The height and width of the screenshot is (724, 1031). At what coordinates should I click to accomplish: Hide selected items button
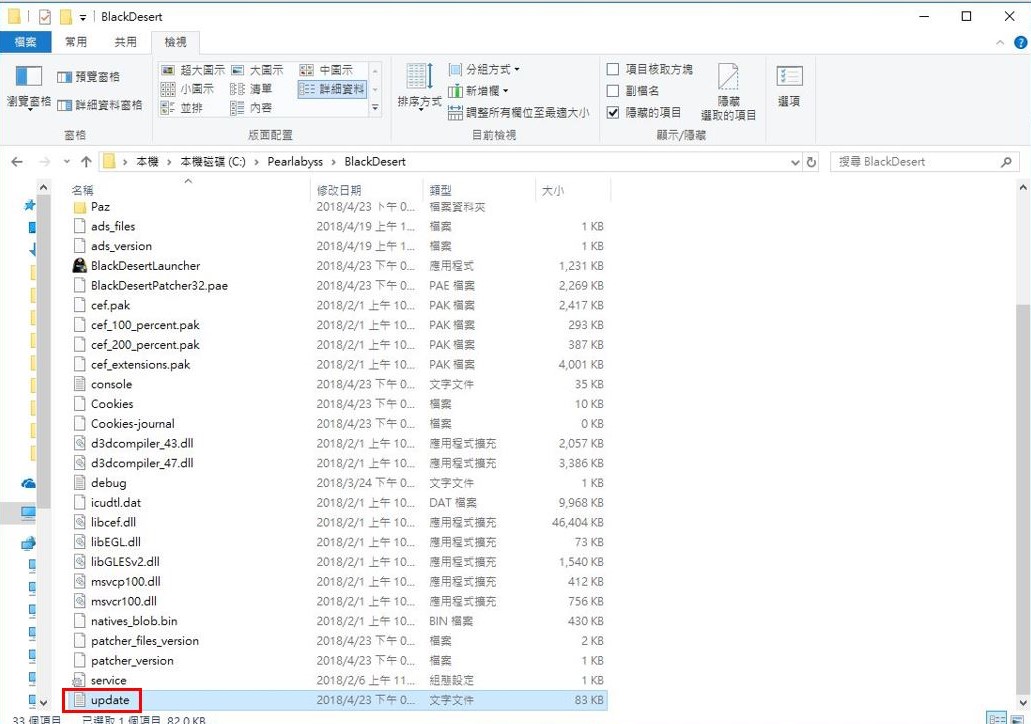click(729, 92)
